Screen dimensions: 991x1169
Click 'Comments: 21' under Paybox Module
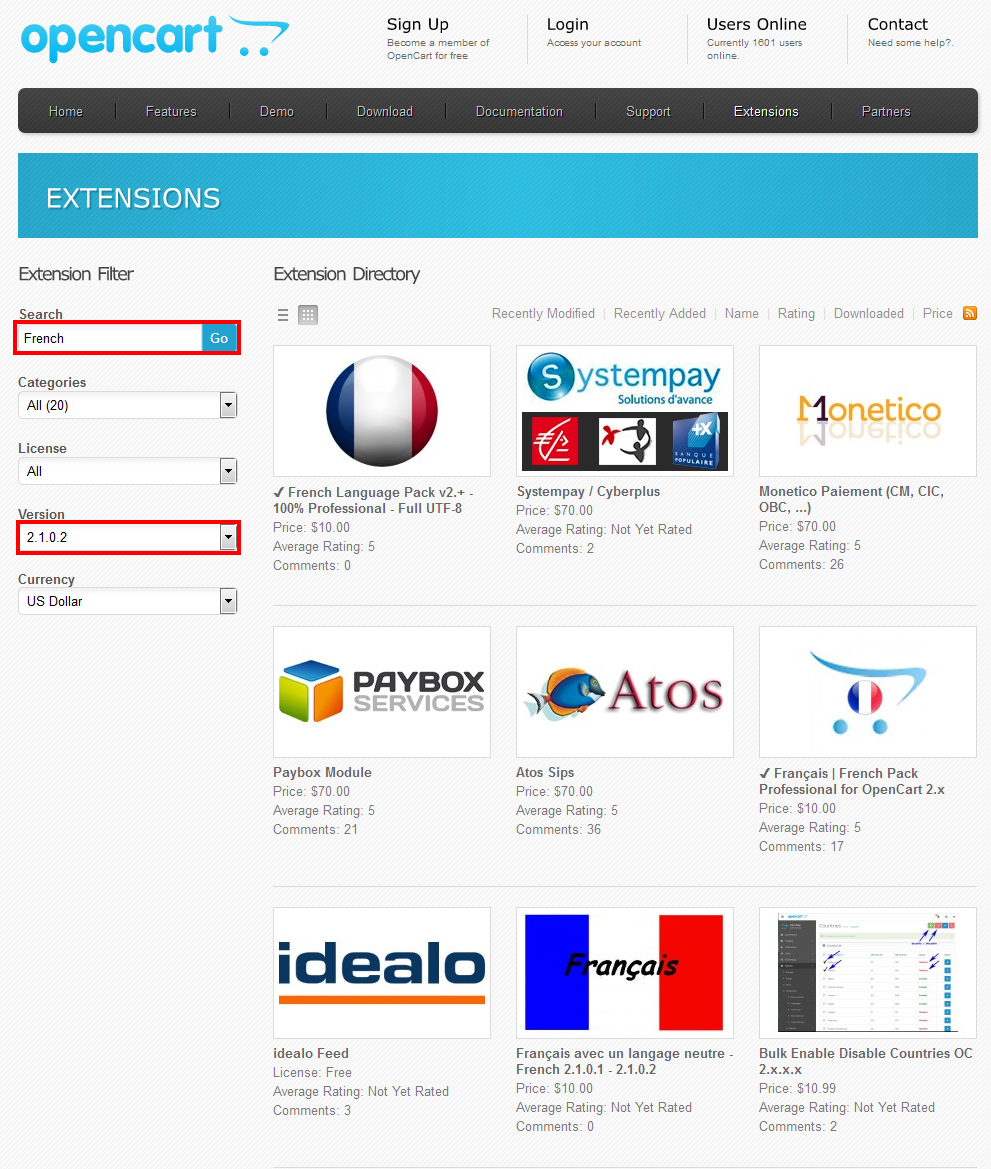point(315,830)
